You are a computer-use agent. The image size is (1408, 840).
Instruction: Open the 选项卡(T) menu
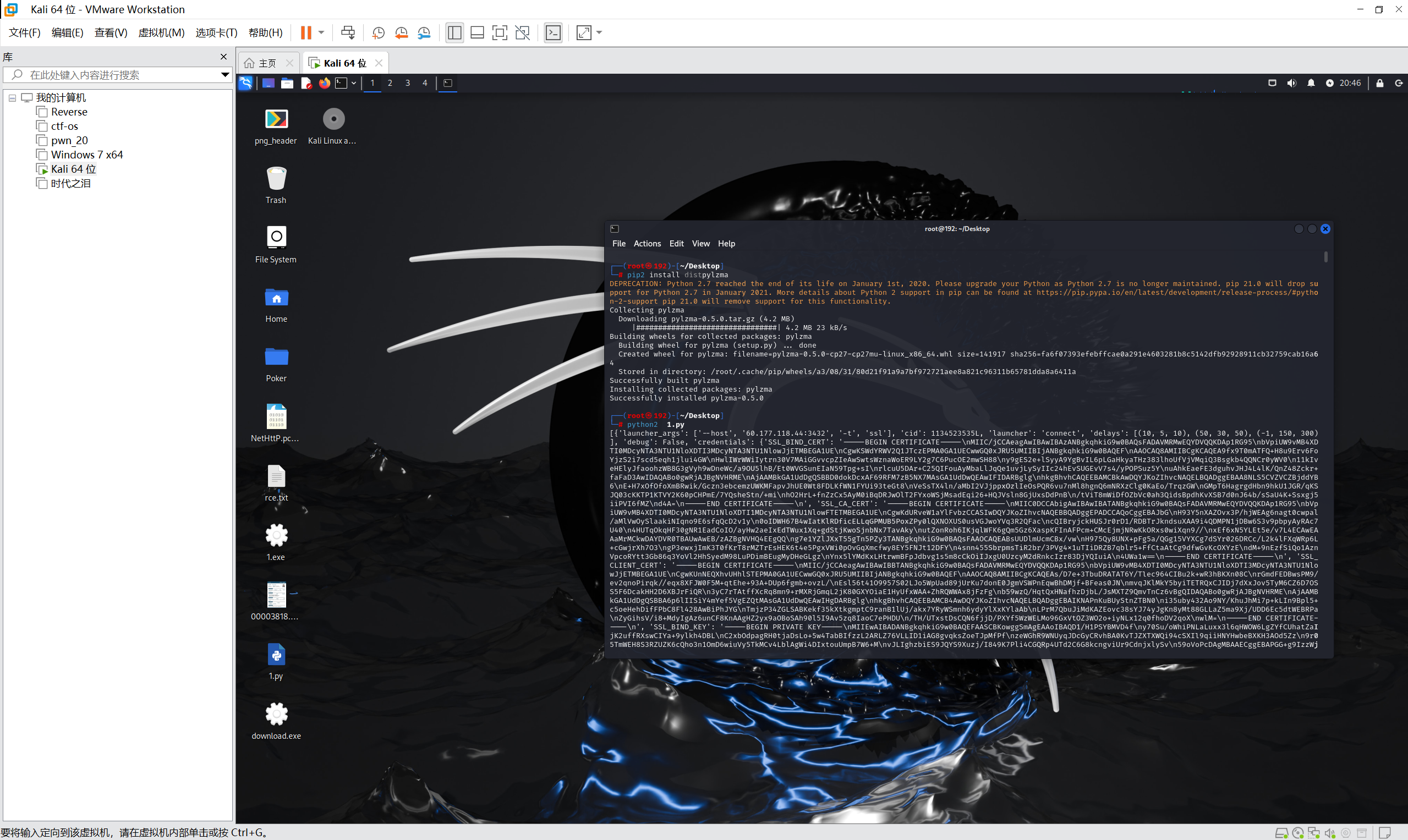click(x=216, y=33)
